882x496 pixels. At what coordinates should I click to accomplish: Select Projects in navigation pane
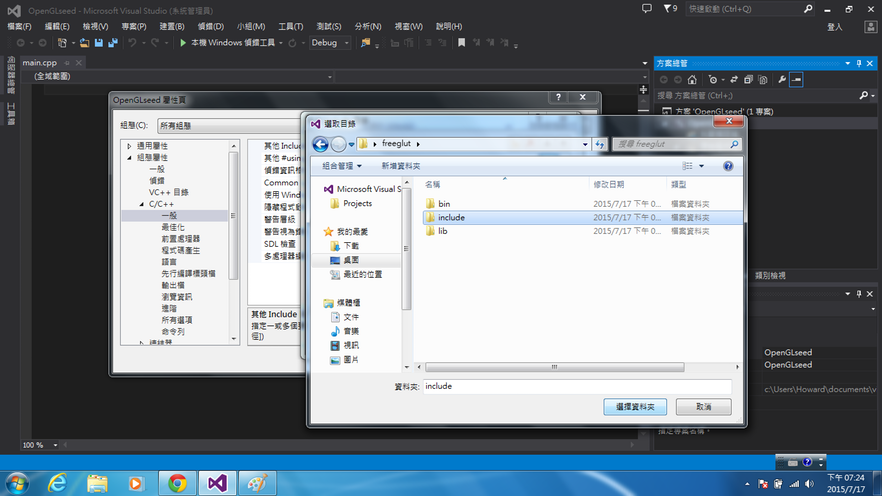[357, 204]
